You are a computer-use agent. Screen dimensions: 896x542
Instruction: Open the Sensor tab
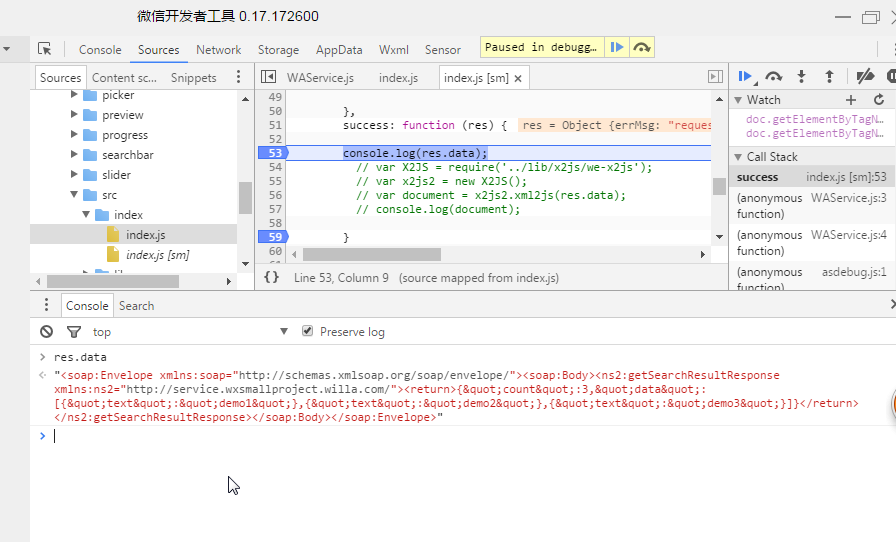[442, 50]
